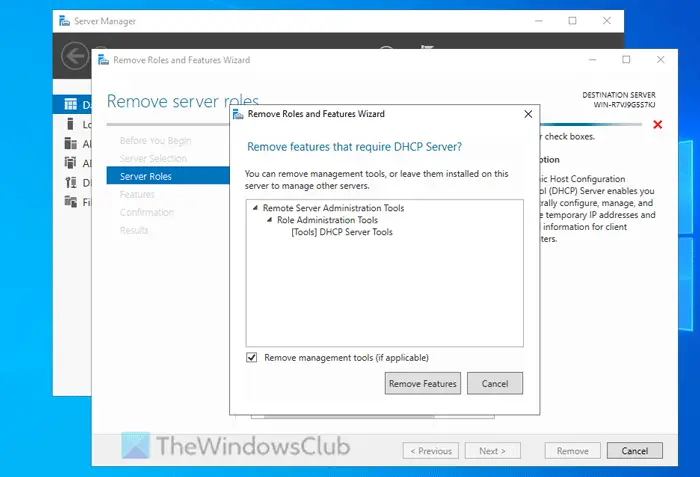Cancel the DHCP features removal dialog
This screenshot has height=477, width=700.
pyautogui.click(x=495, y=383)
